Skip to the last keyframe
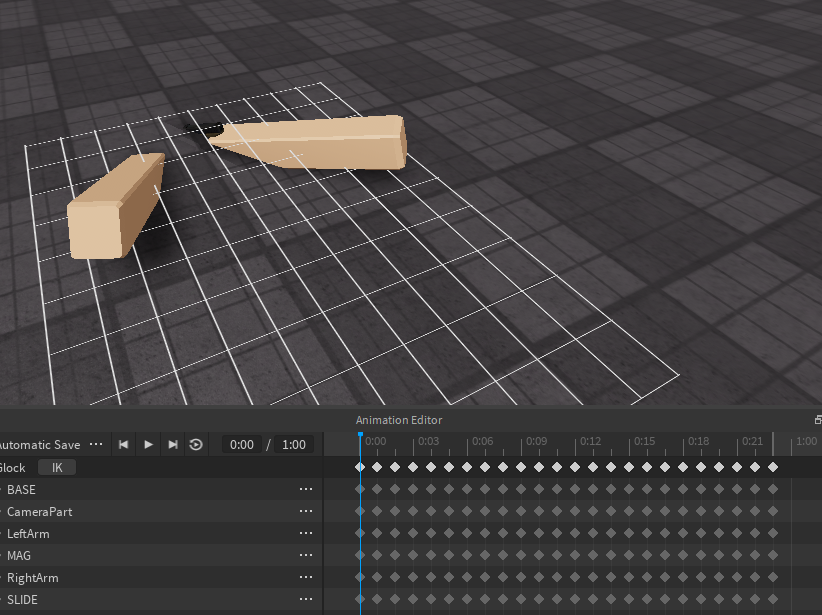822x615 pixels. pyautogui.click(x=171, y=444)
